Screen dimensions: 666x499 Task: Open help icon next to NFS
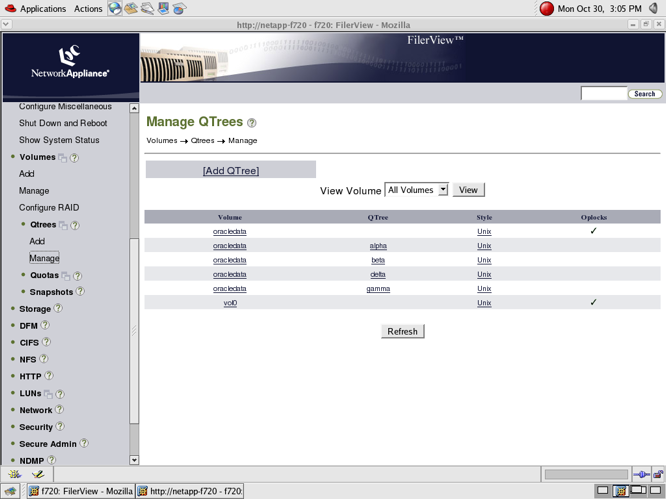[x=44, y=359]
